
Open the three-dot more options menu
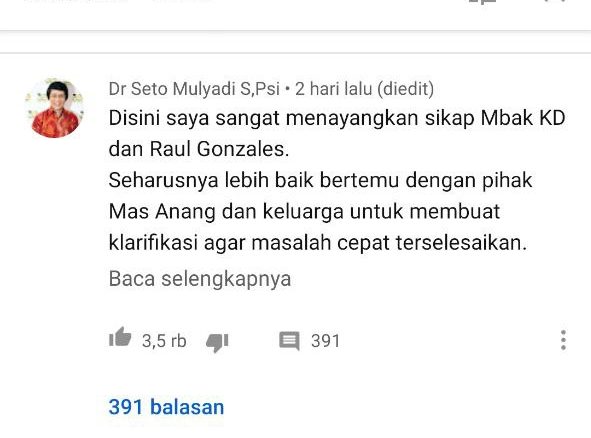pyautogui.click(x=563, y=340)
